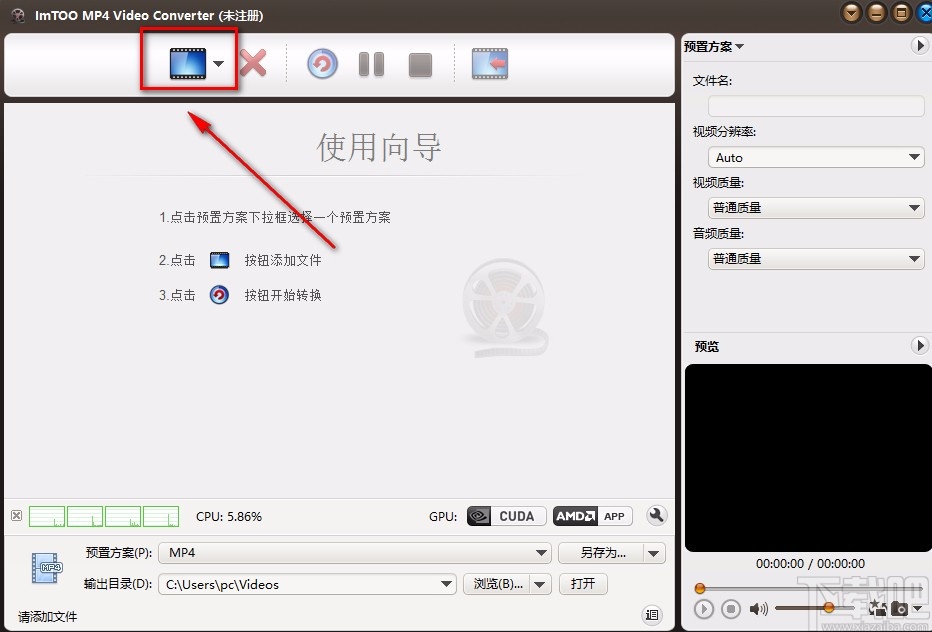Viewport: 932px width, 632px height.
Task: Expand the 预览 preview panel arrow
Action: tap(919, 345)
